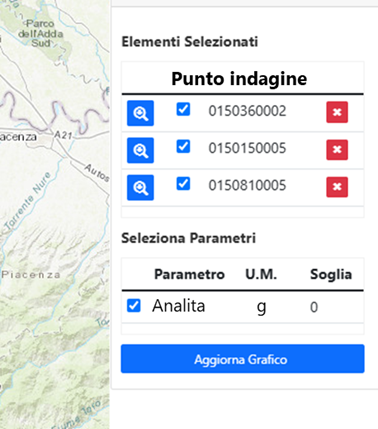The image size is (378, 429).
Task: Toggle the Analita parameter checkbox
Action: (134, 305)
